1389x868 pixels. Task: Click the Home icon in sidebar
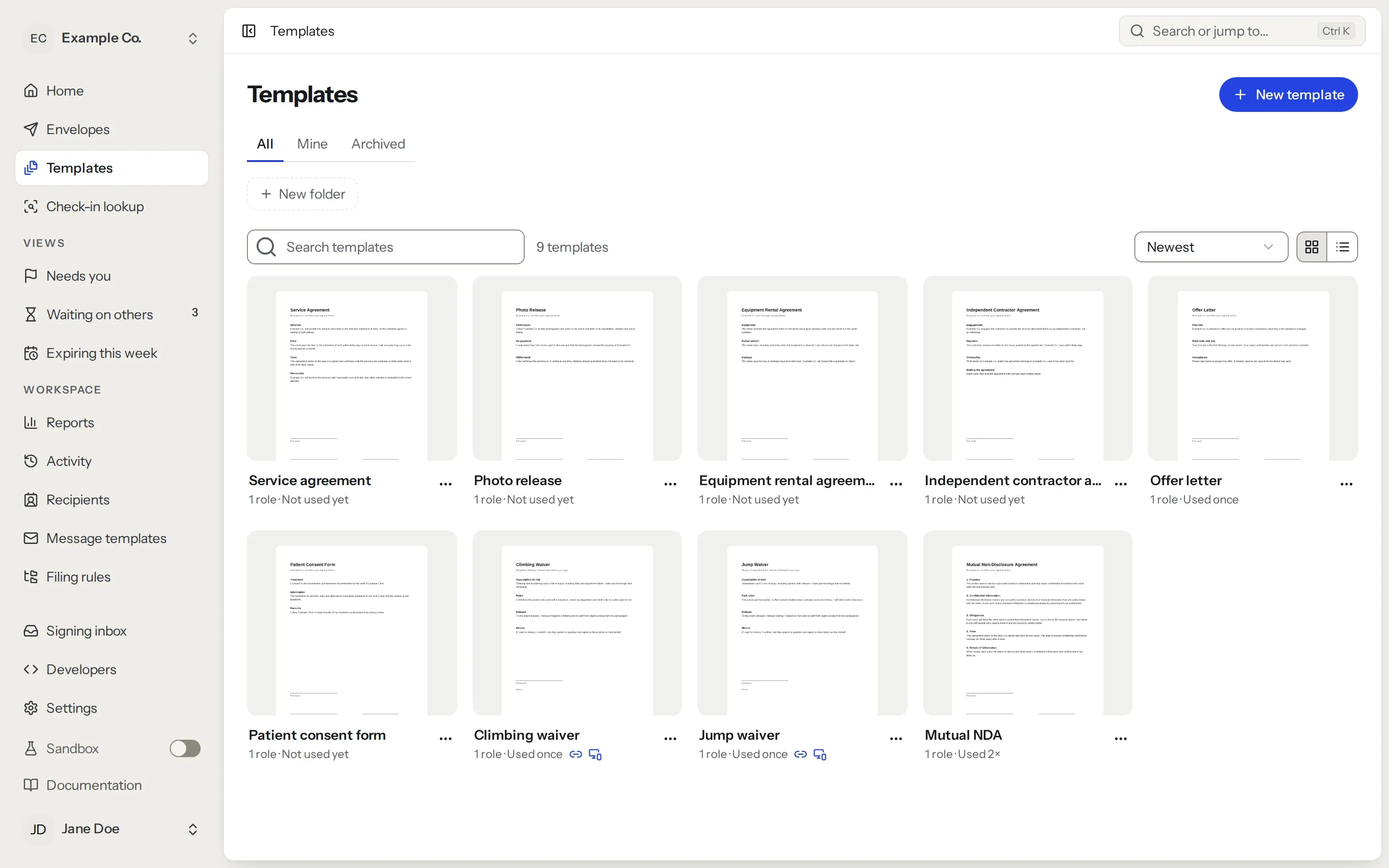[31, 91]
